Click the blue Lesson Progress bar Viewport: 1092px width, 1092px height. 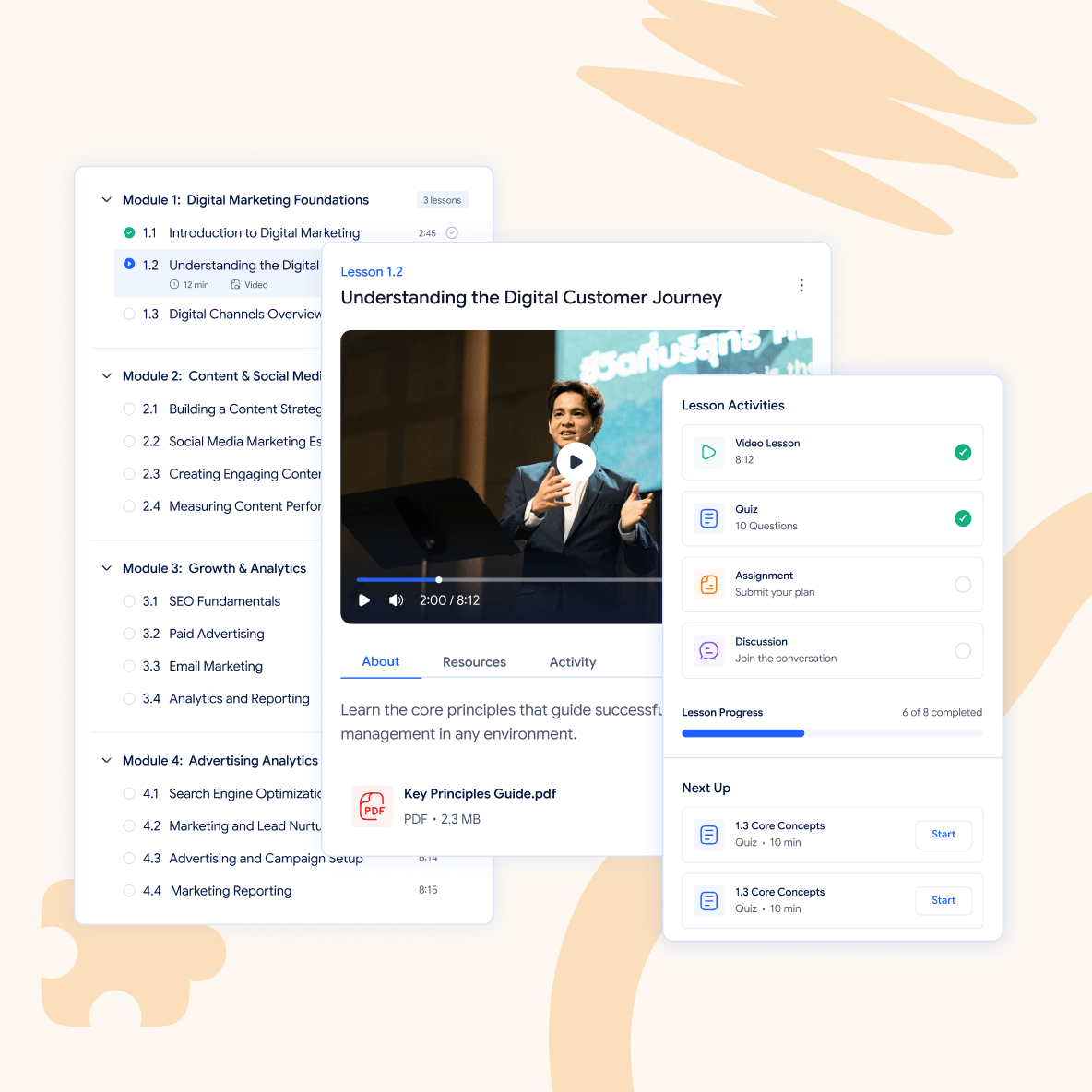tap(742, 733)
